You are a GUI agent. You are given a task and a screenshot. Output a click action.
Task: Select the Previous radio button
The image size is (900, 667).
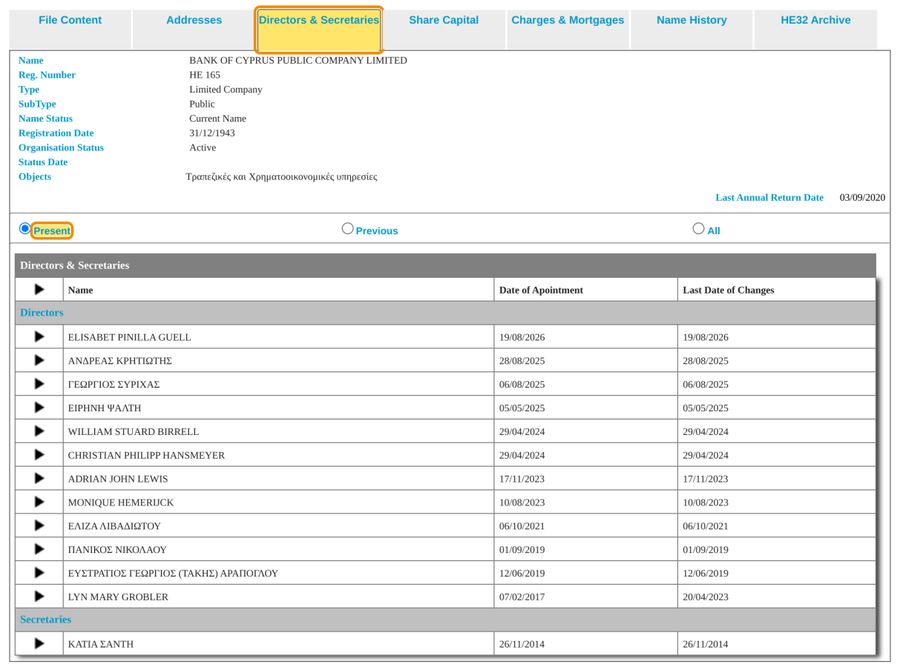(x=347, y=228)
